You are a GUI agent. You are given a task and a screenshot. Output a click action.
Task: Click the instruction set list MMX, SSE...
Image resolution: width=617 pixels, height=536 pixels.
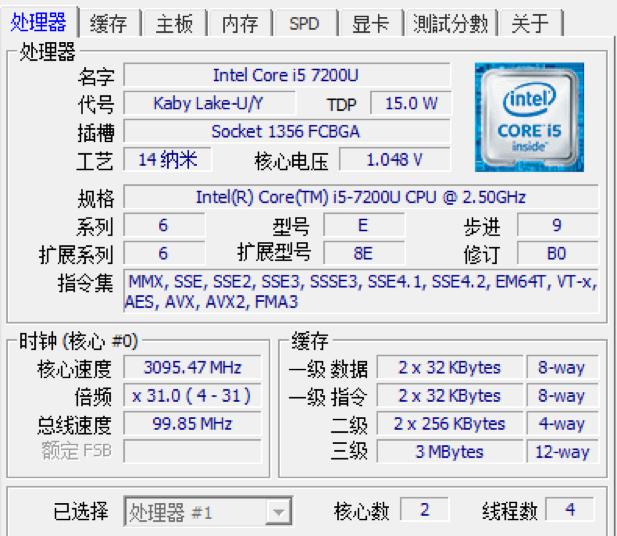[x=361, y=291]
